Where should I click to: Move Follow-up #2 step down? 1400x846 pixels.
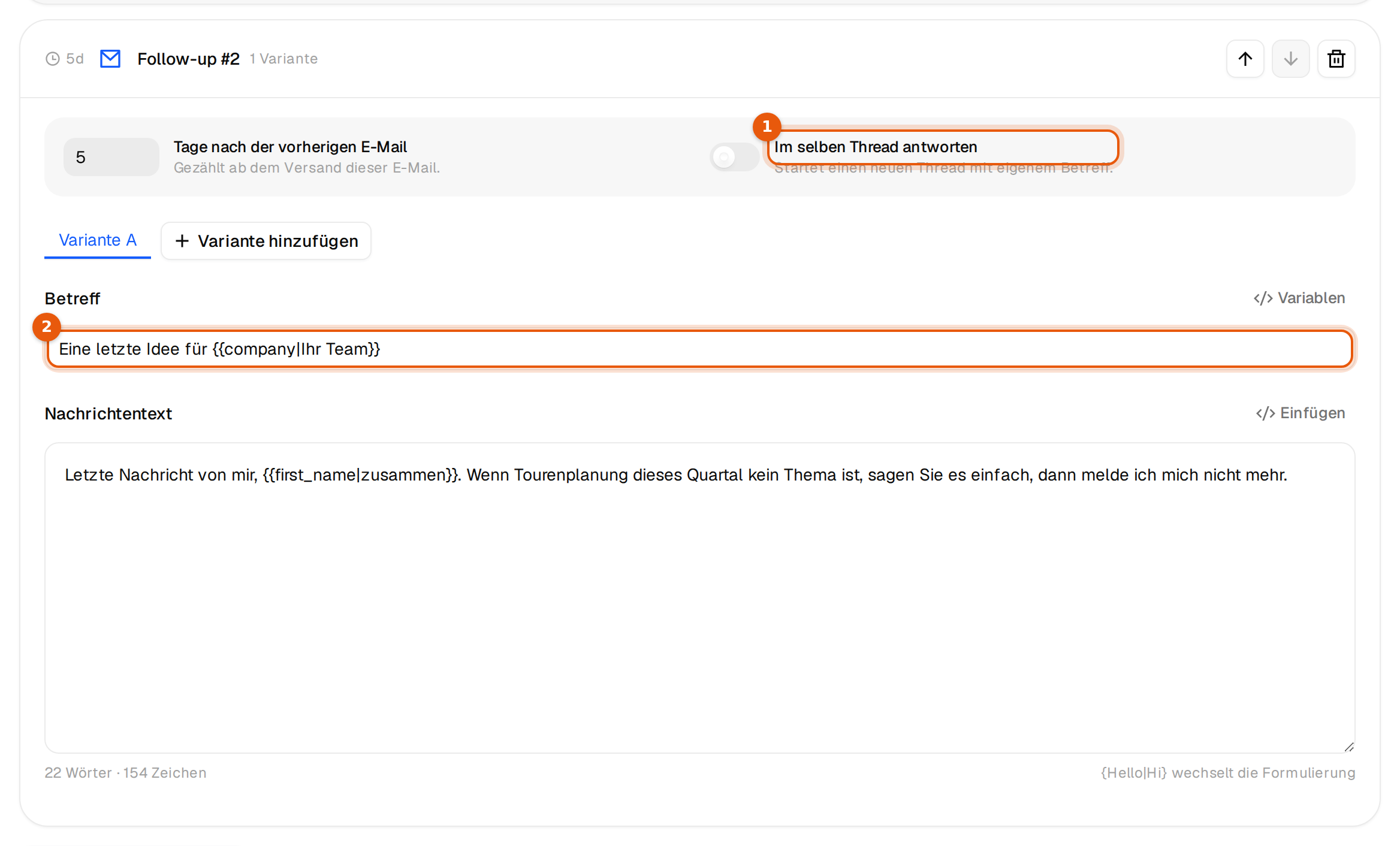pyautogui.click(x=1290, y=59)
